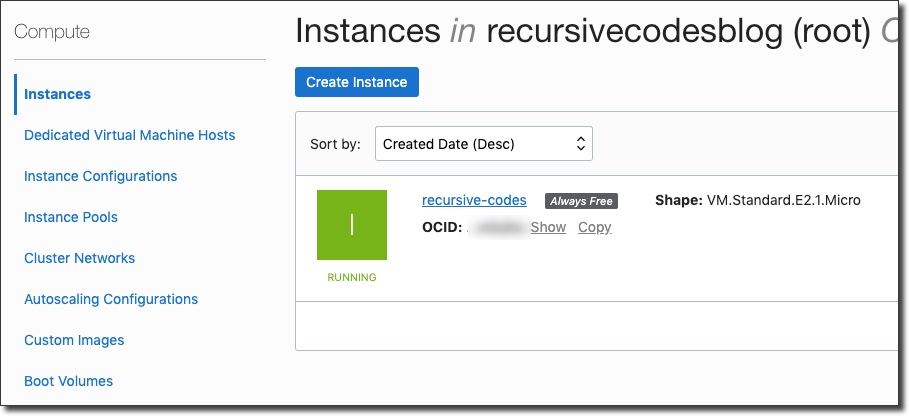Click the Always Free badge

pyautogui.click(x=581, y=201)
